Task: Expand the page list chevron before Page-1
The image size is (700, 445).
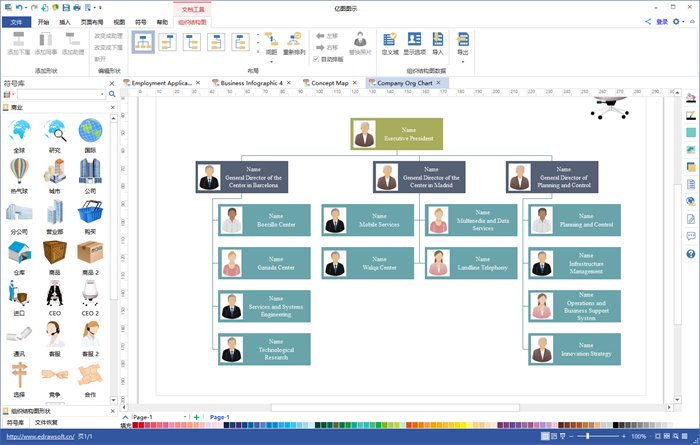Action: click(125, 417)
